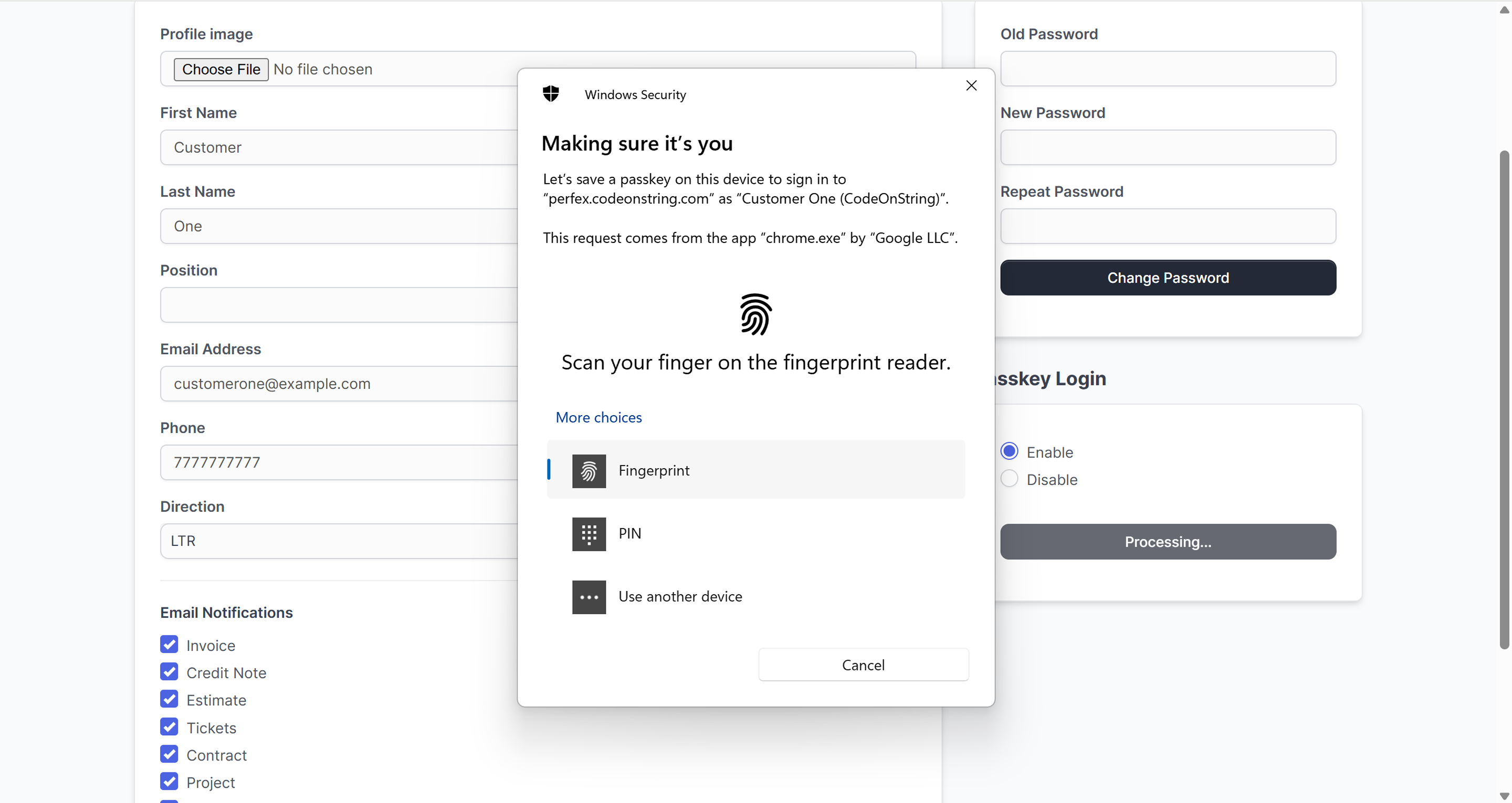Select the Fingerprint icon option
Screen dimensions: 1512x803
click(x=589, y=471)
